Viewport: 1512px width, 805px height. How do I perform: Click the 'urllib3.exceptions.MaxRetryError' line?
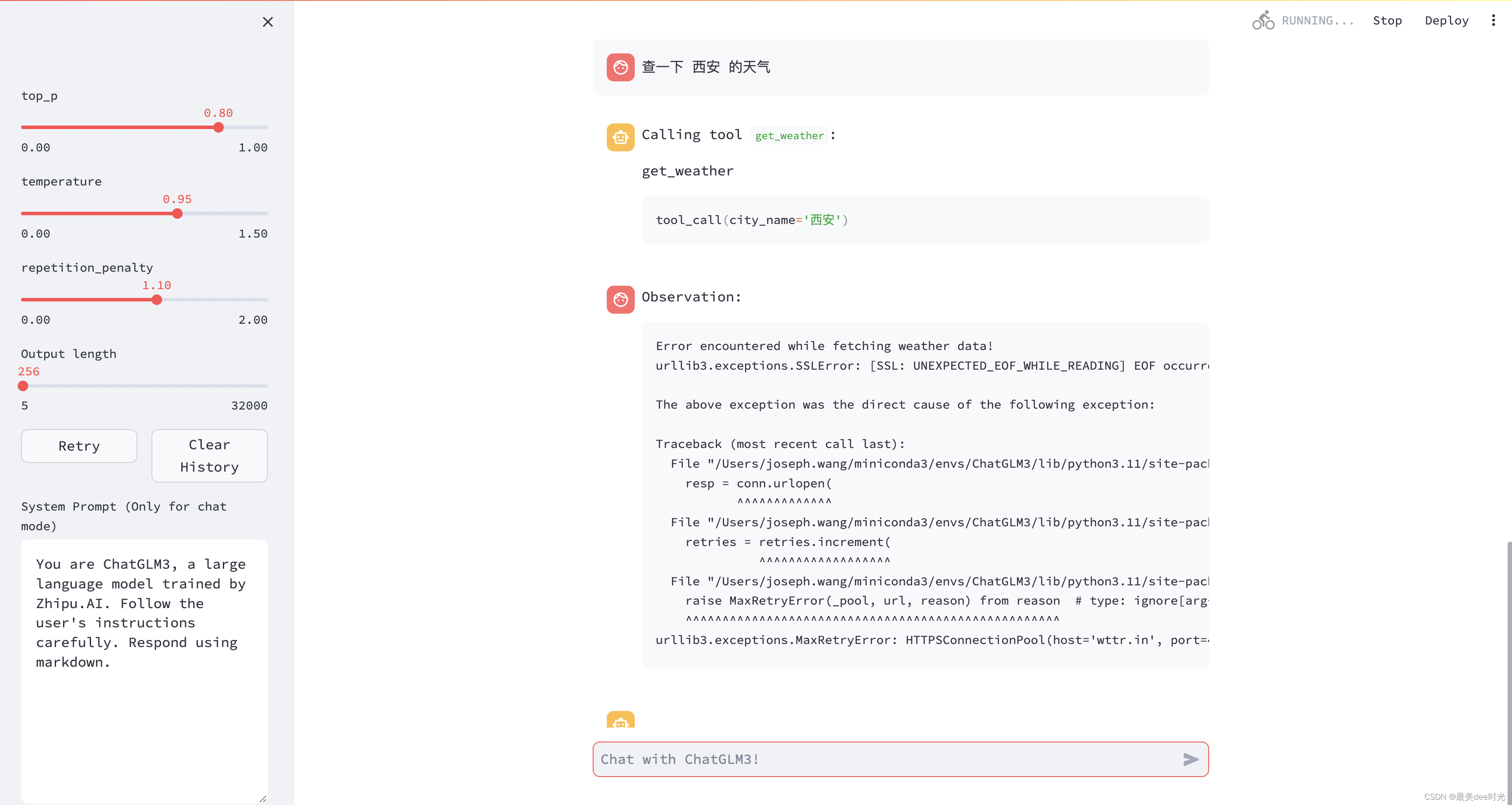932,640
